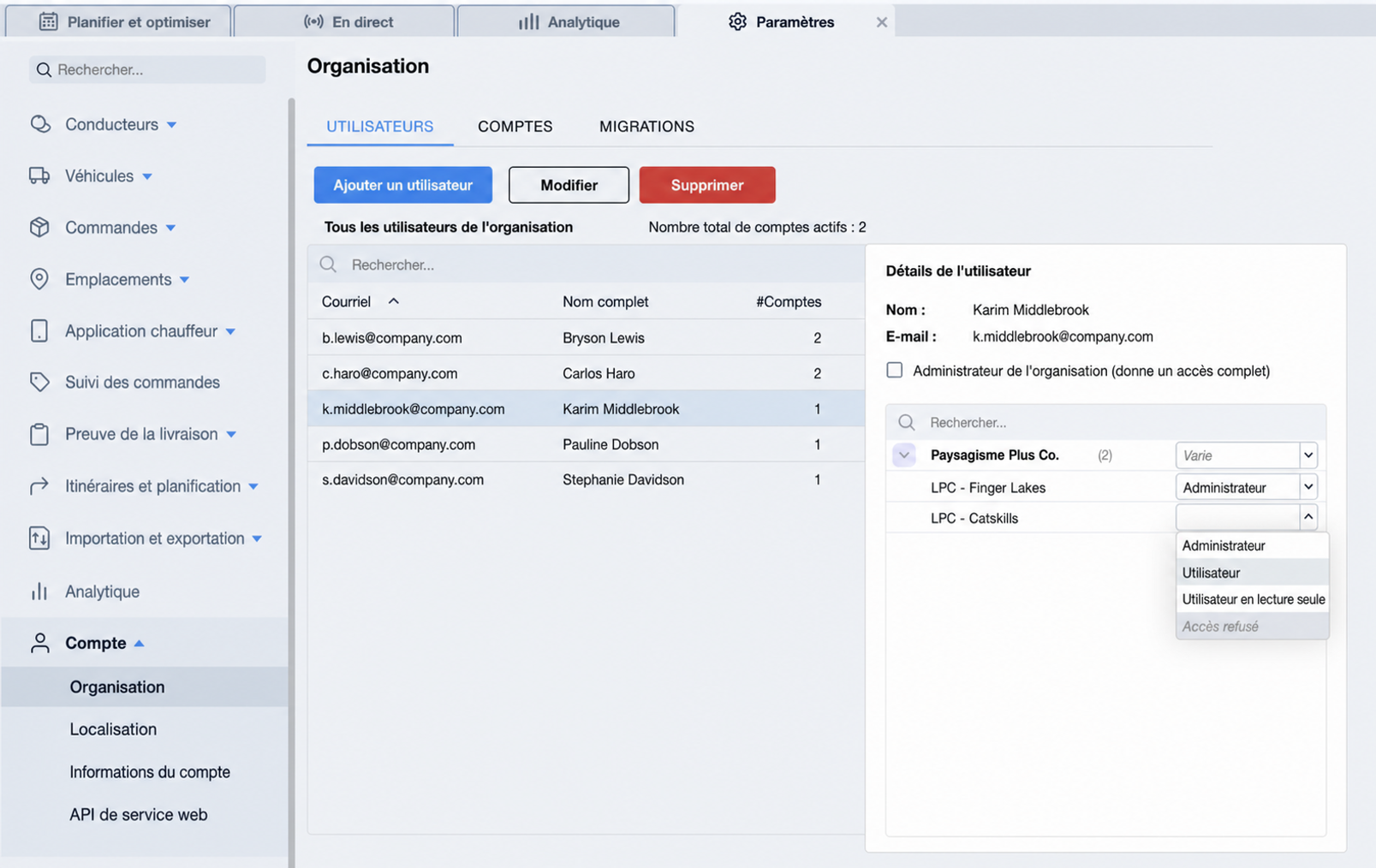Viewport: 1376px width, 868px height.
Task: Sort by Nom complet column header
Action: click(605, 301)
